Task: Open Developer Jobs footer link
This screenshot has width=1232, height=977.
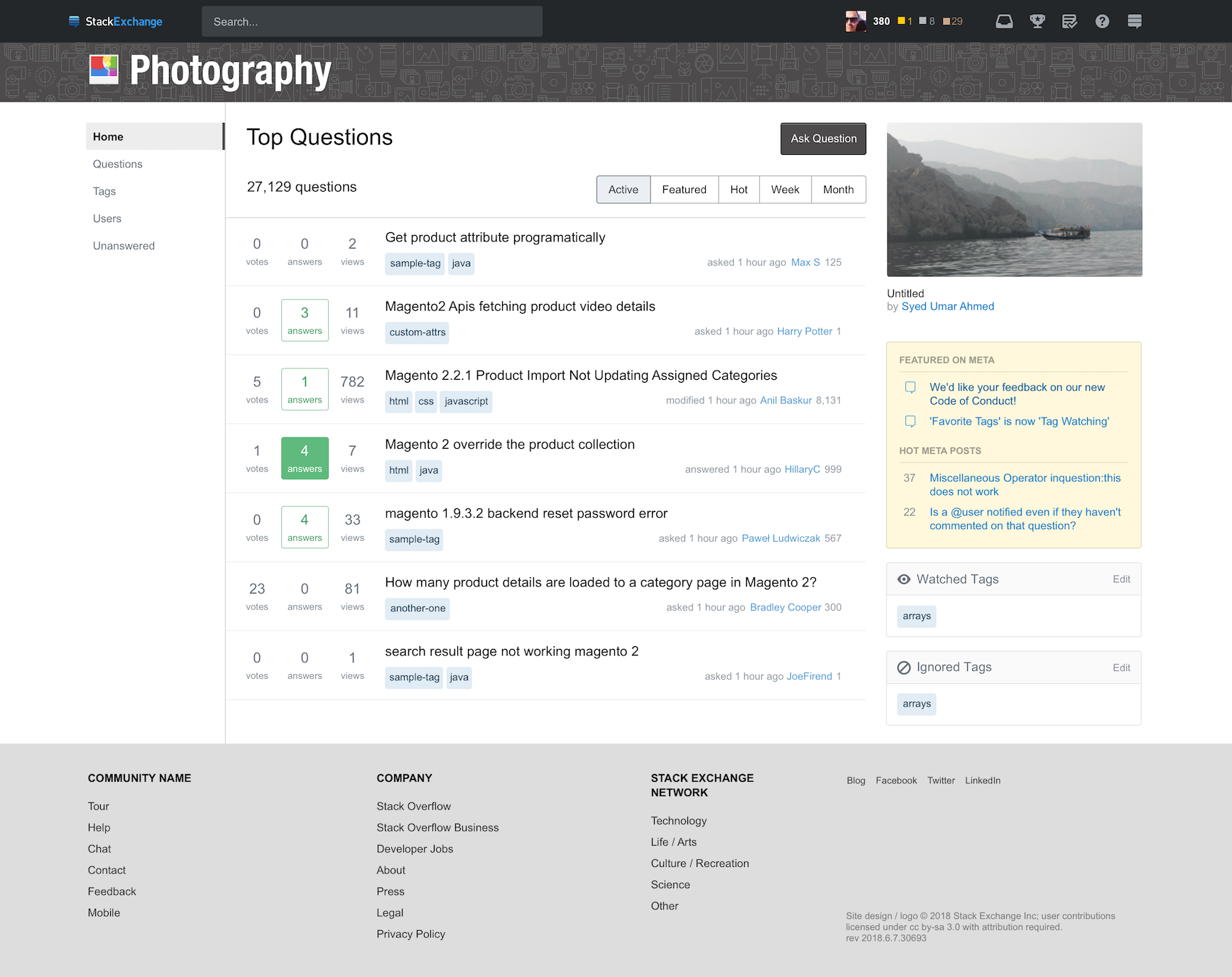Action: click(x=415, y=849)
